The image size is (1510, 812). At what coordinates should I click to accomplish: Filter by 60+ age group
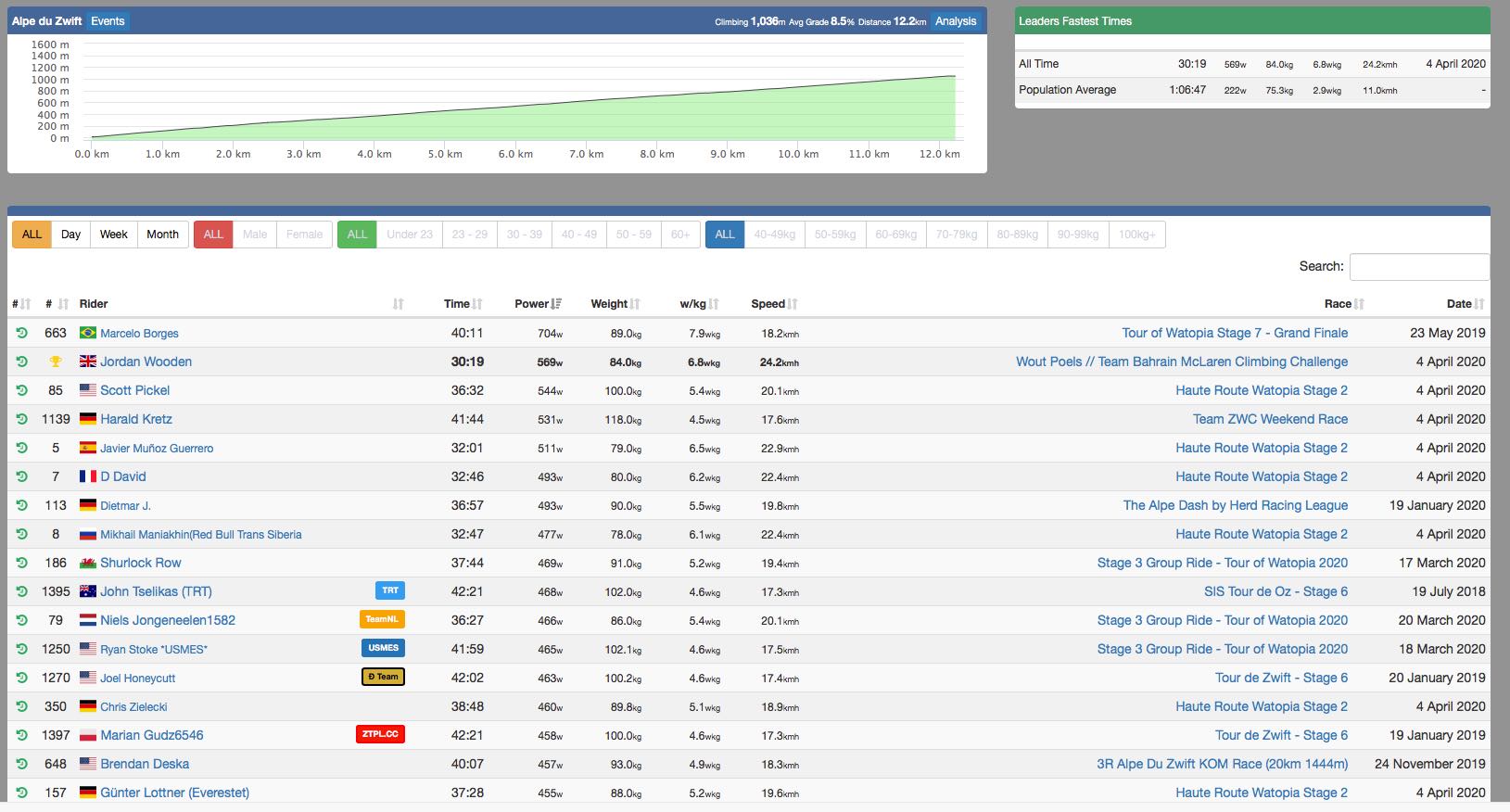[680, 235]
